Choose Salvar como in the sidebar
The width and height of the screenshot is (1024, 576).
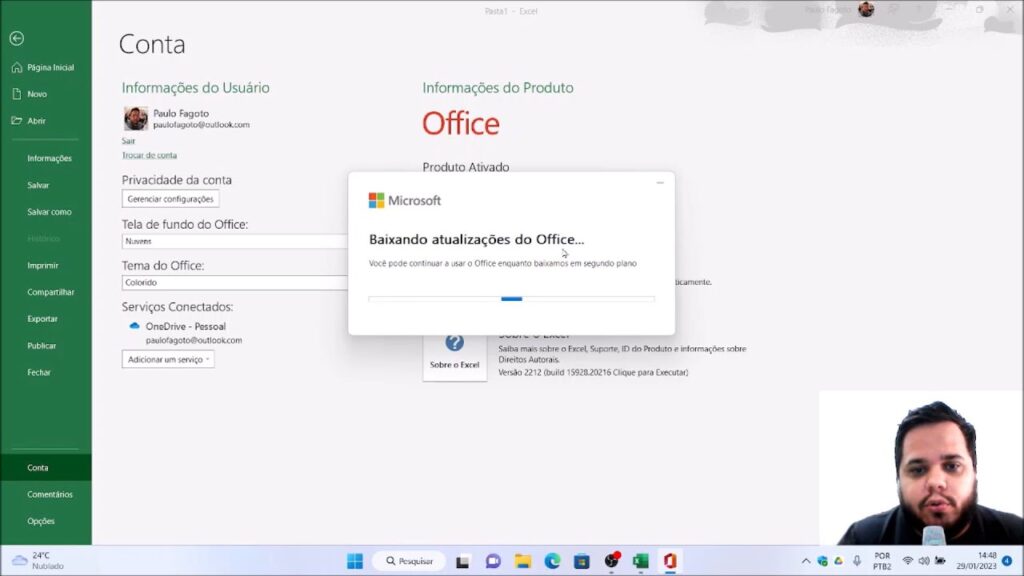point(49,212)
